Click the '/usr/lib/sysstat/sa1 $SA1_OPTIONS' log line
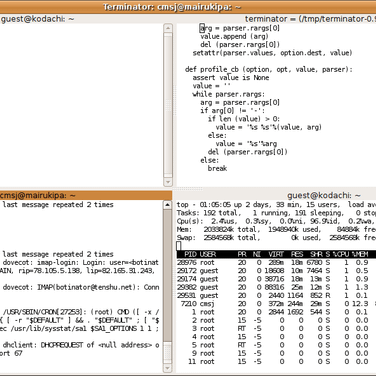Image resolution: width=376 pixels, height=376 pixels. tap(80, 329)
